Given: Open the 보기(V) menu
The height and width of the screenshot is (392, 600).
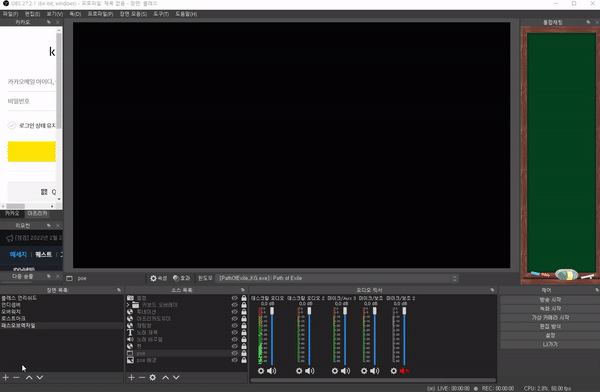Looking at the screenshot, I should pyautogui.click(x=55, y=14).
